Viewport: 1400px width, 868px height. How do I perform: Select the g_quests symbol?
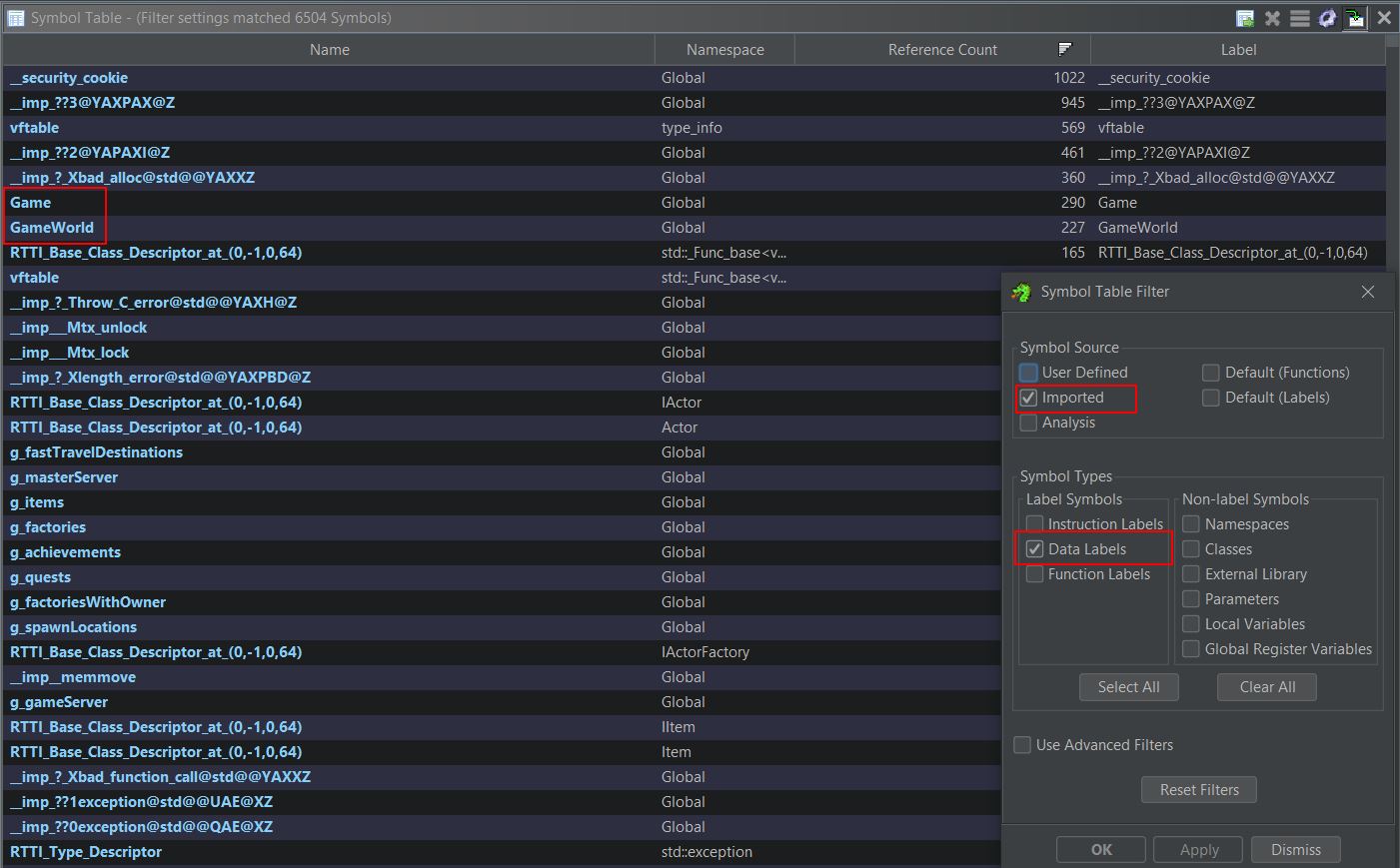pos(40,577)
